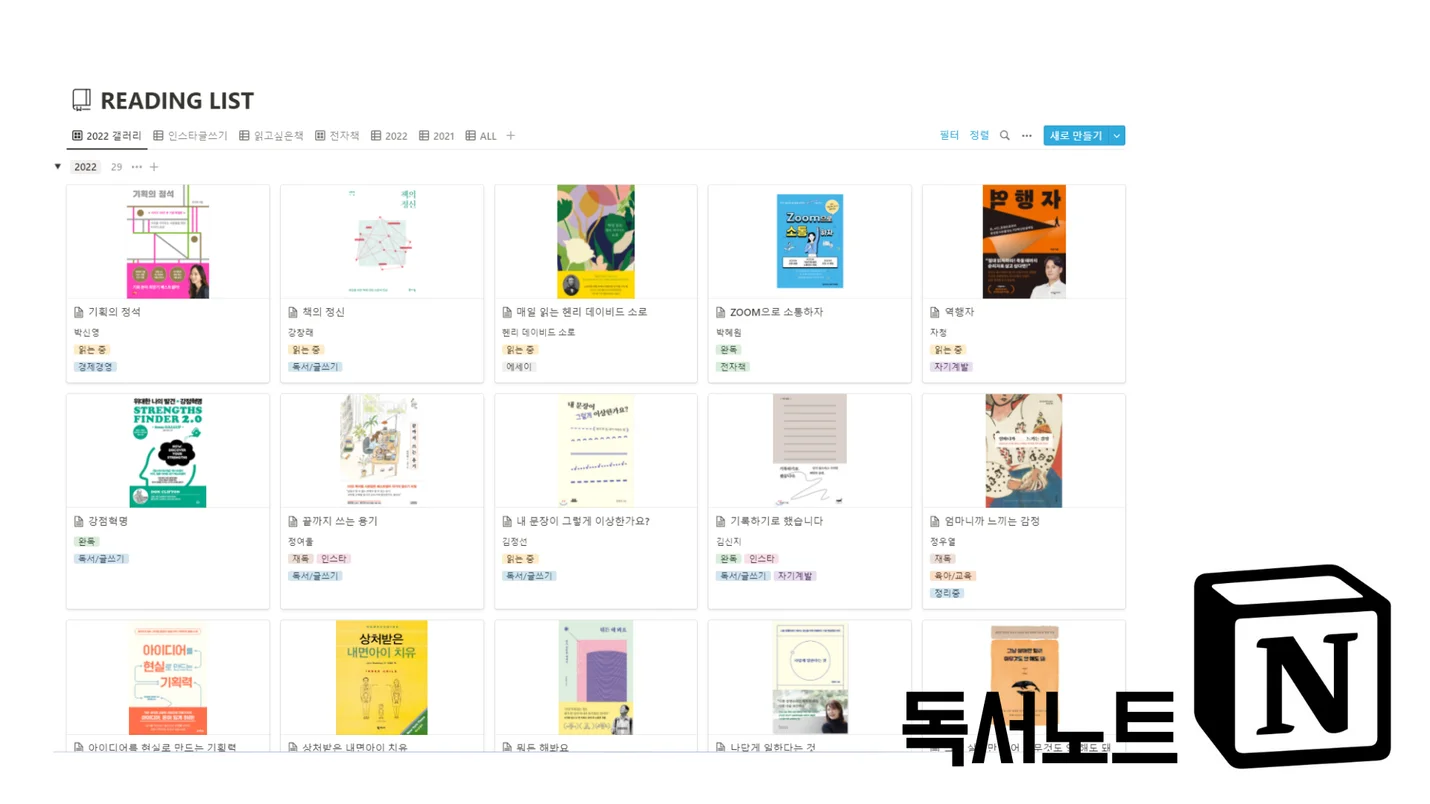Click page icon beside 역행자 title
The height and width of the screenshot is (804, 1430).
(x=935, y=312)
